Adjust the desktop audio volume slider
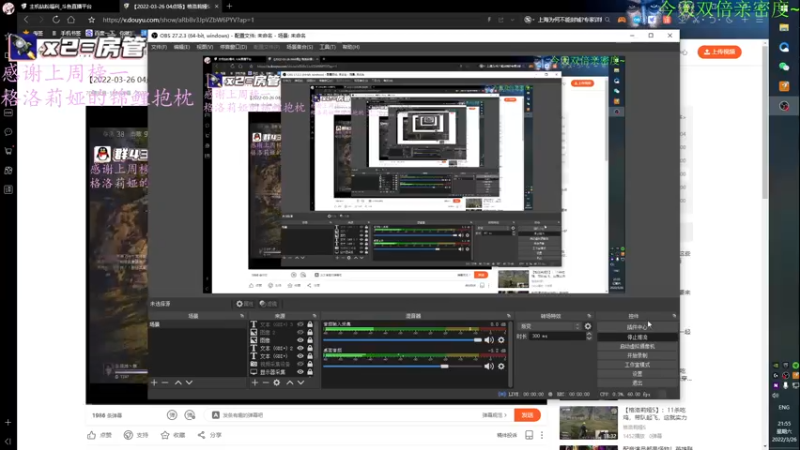Screen dimensions: 800x450 coord(403,366)
